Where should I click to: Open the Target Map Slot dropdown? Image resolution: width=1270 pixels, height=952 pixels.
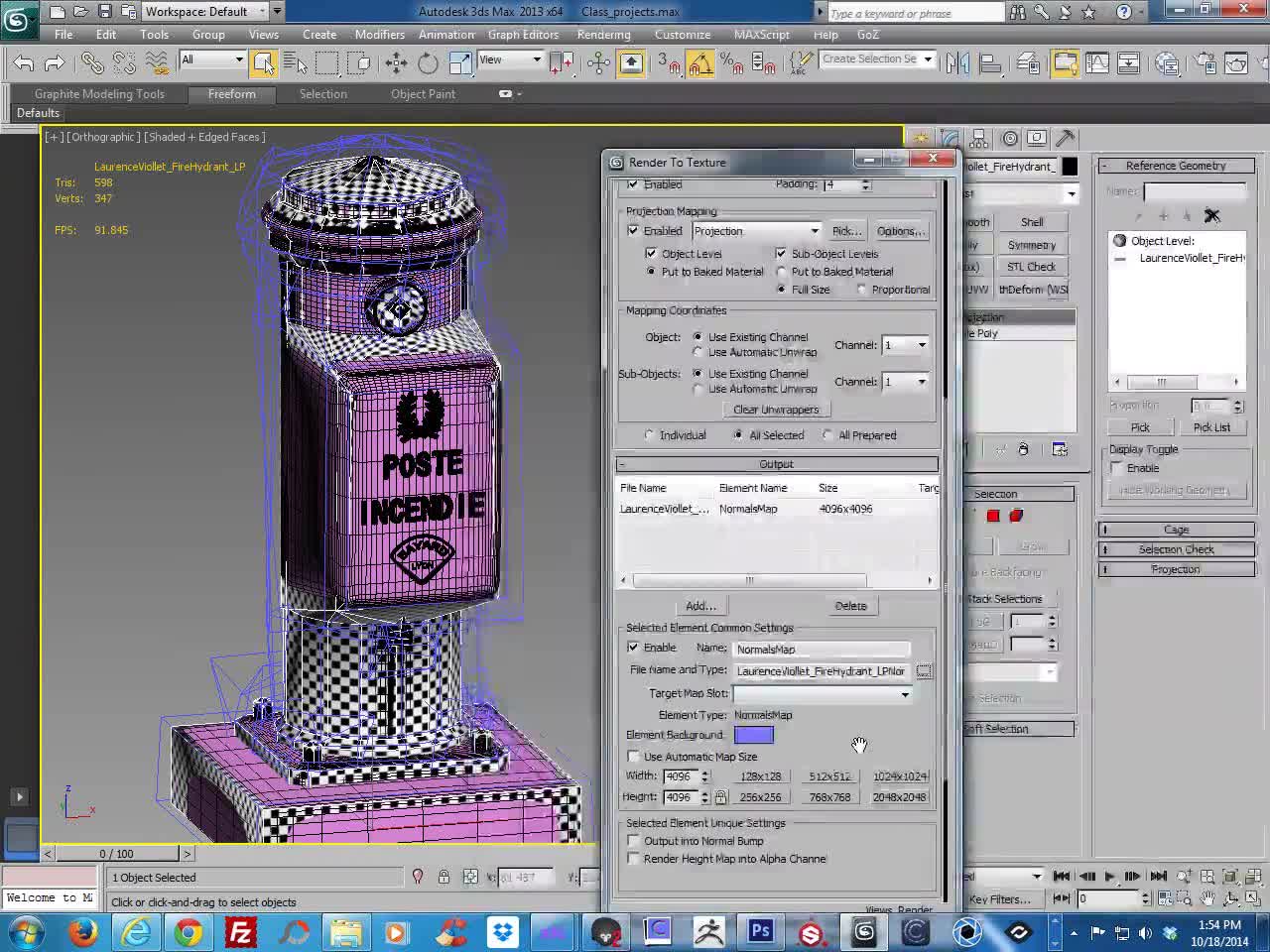[x=904, y=694]
